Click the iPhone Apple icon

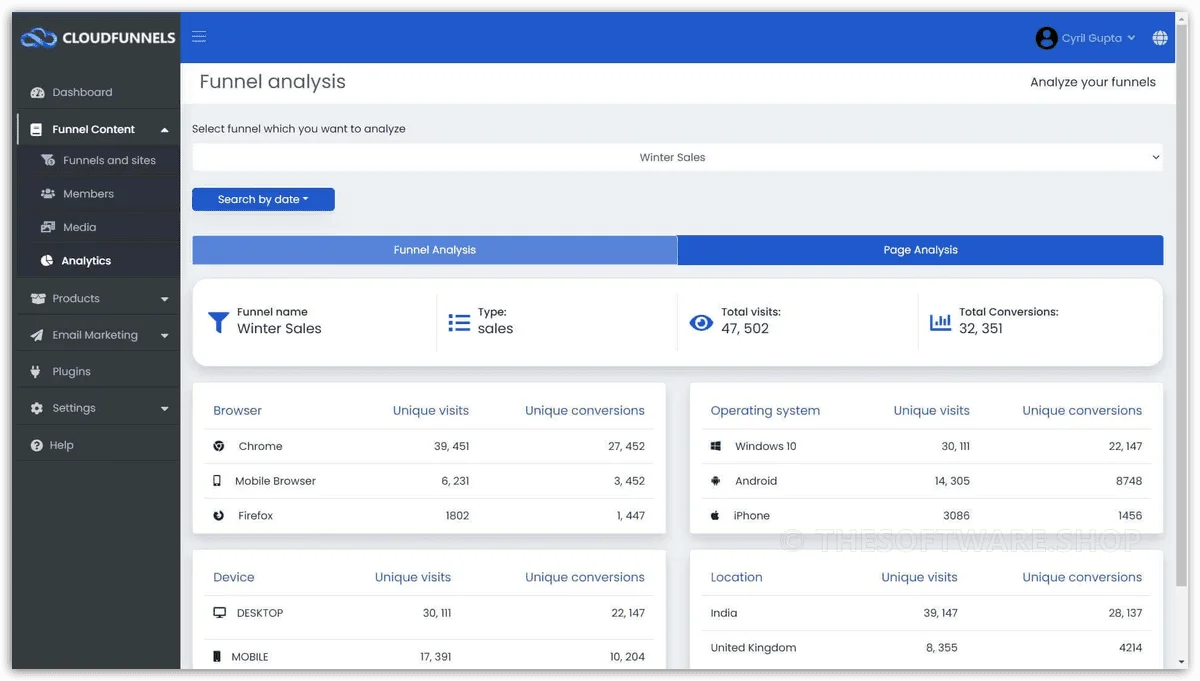[x=715, y=516]
